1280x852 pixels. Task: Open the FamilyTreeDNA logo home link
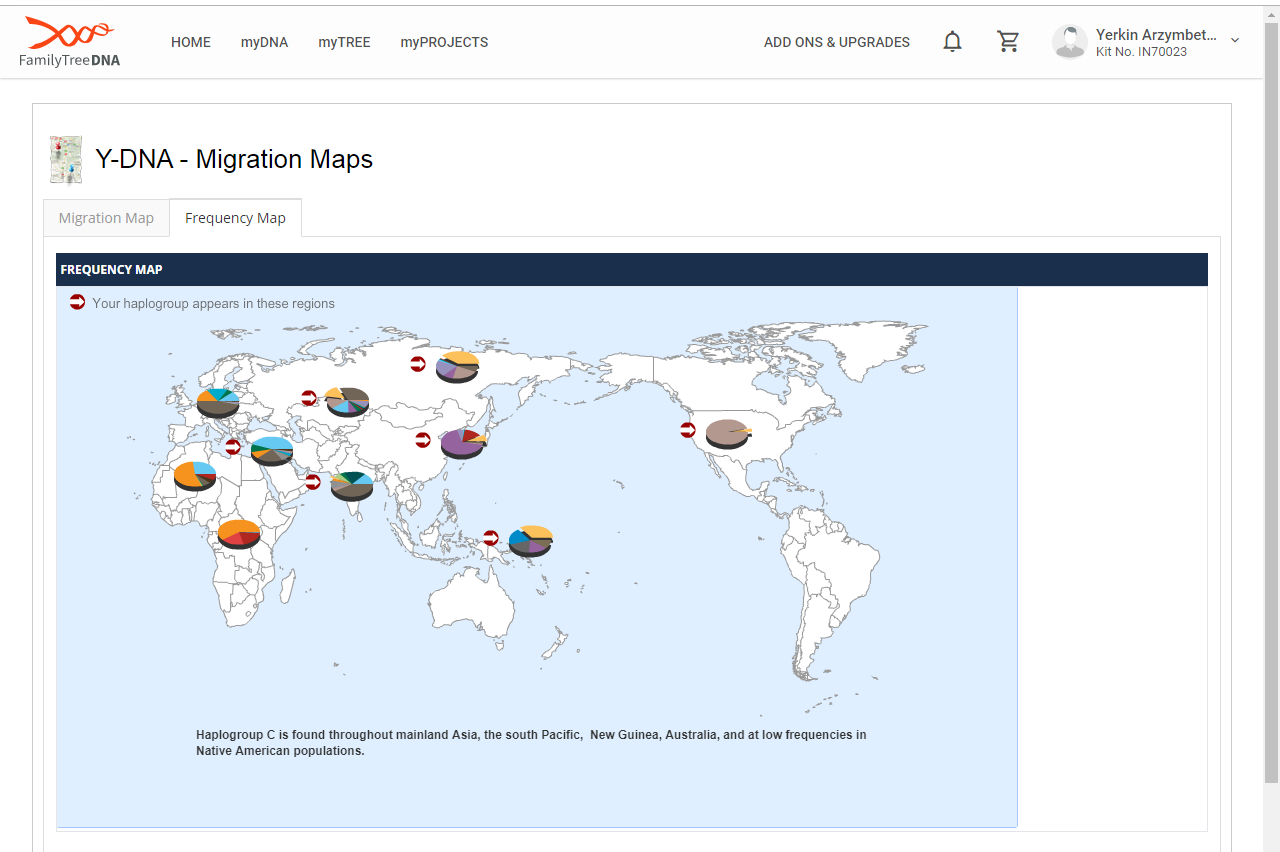click(x=69, y=42)
